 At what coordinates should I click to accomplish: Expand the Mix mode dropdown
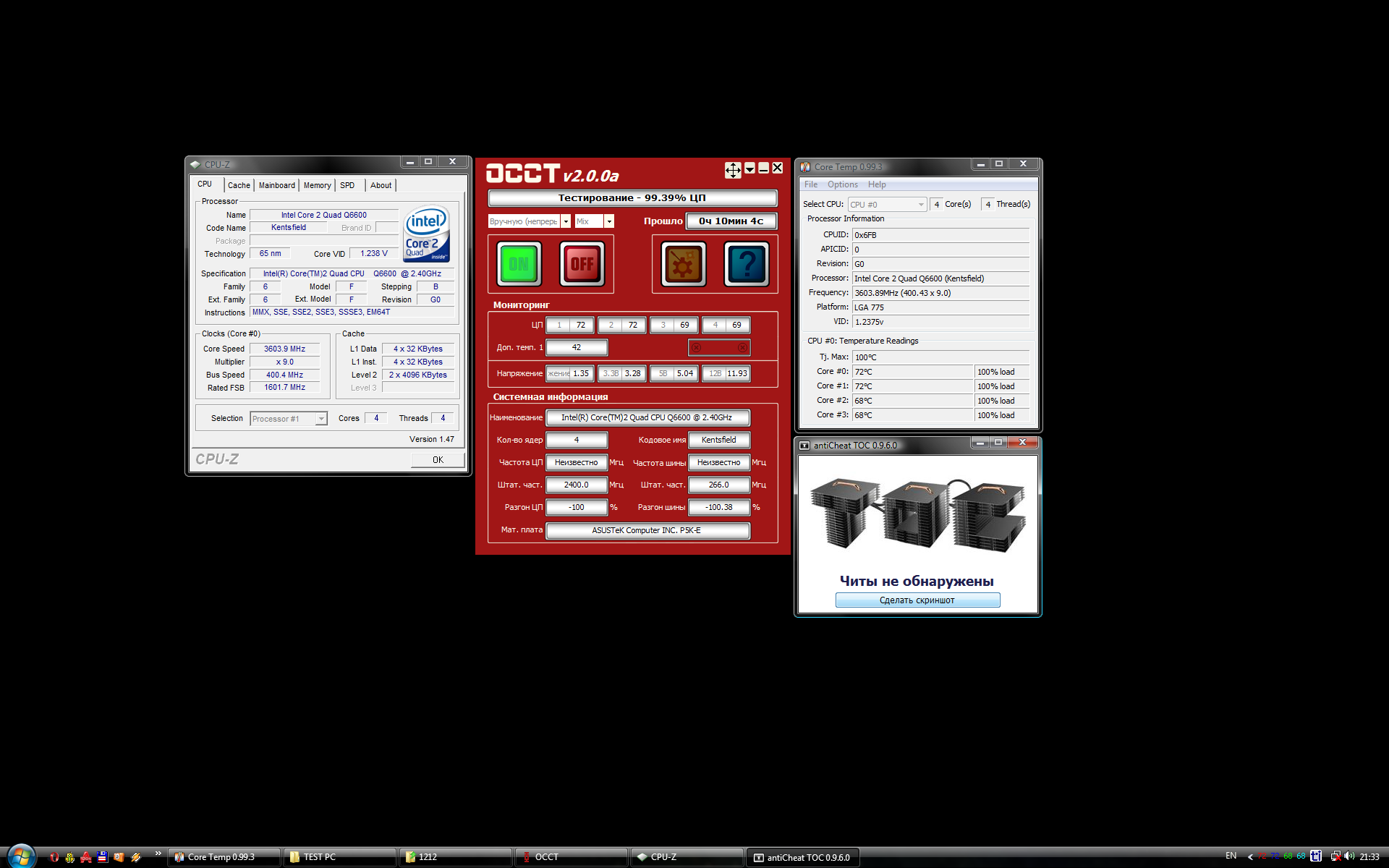click(x=609, y=221)
